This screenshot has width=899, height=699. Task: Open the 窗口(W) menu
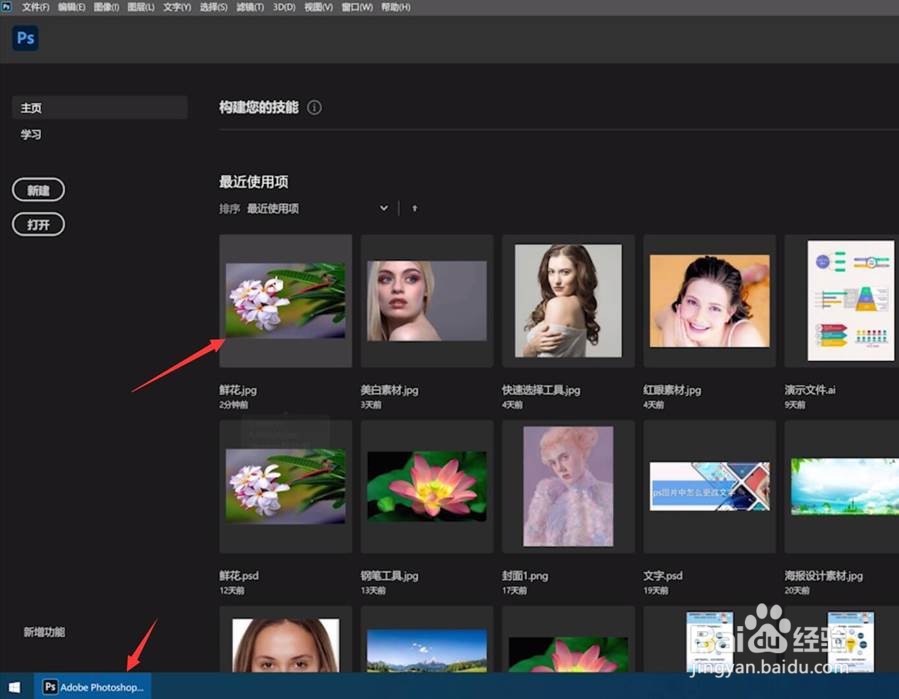[357, 7]
